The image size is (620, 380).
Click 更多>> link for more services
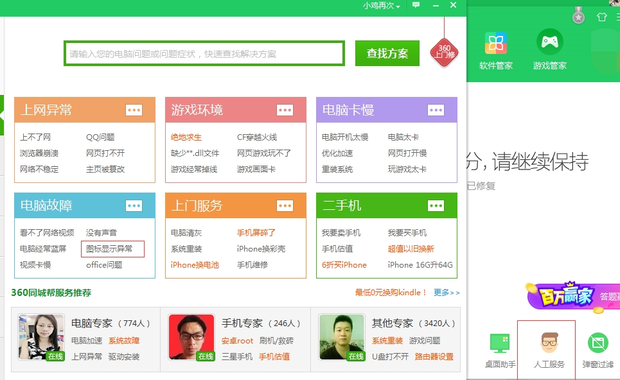coord(446,293)
